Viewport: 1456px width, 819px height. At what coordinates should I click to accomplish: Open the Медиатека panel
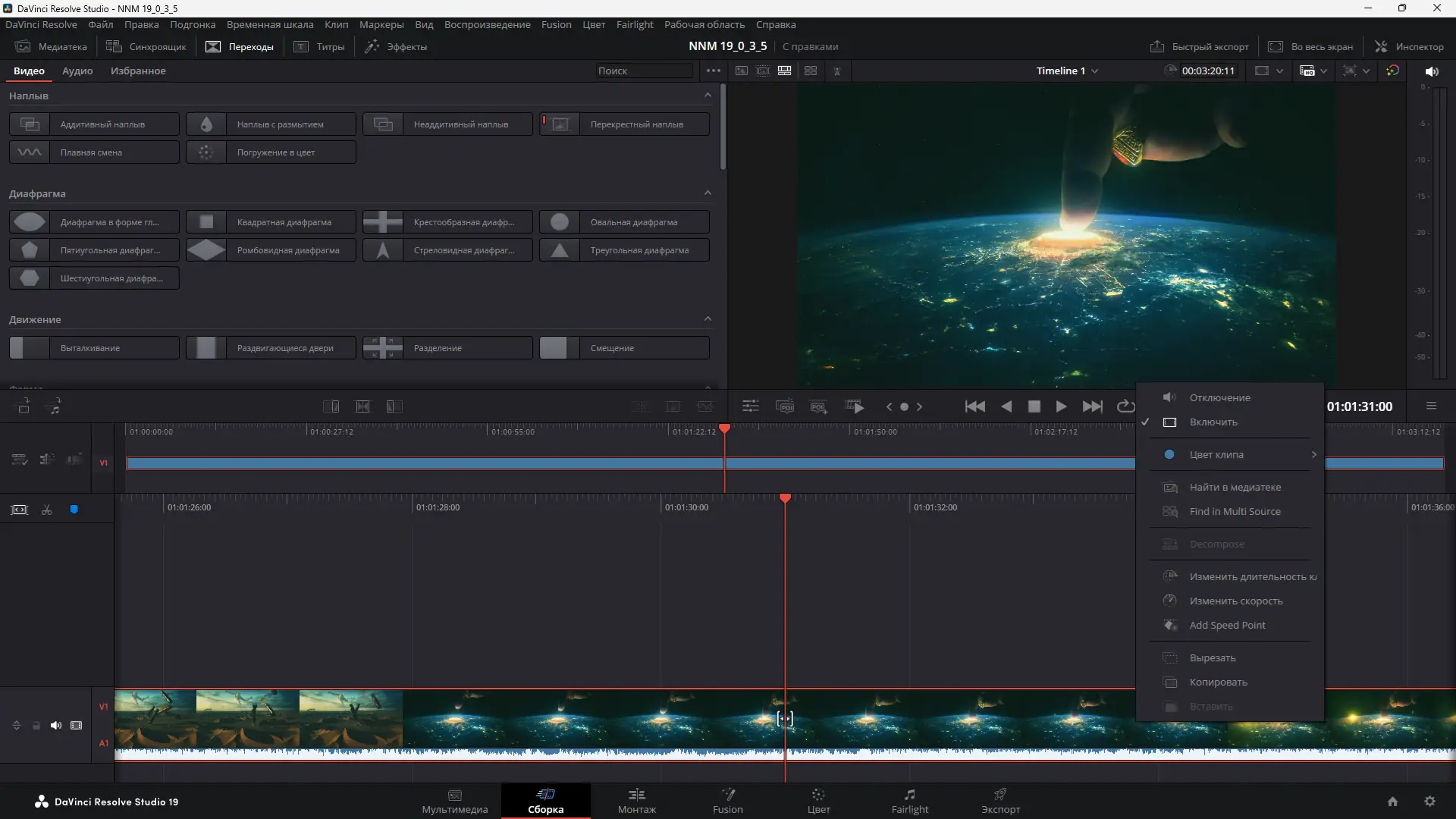pyautogui.click(x=51, y=46)
